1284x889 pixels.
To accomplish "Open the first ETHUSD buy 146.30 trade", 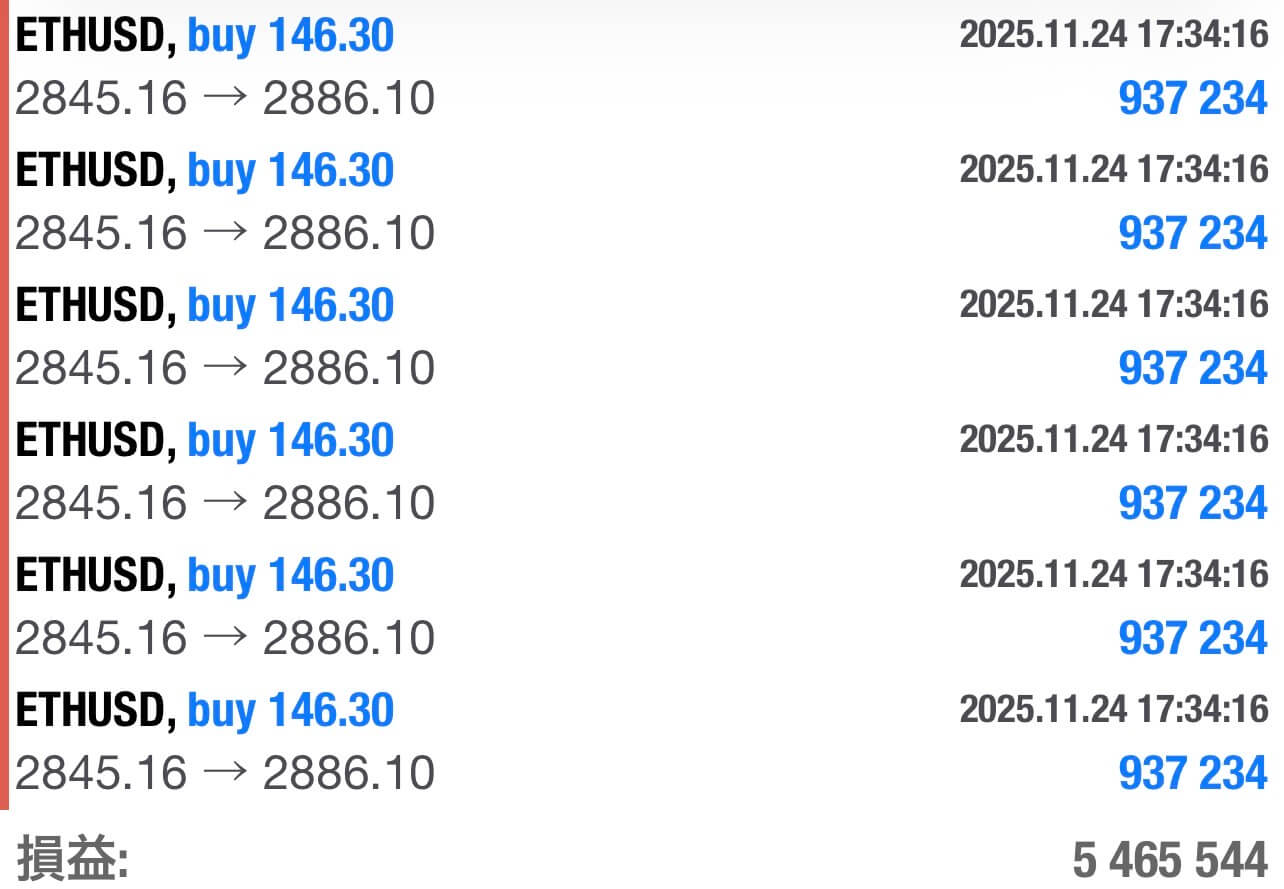I will click(x=205, y=37).
